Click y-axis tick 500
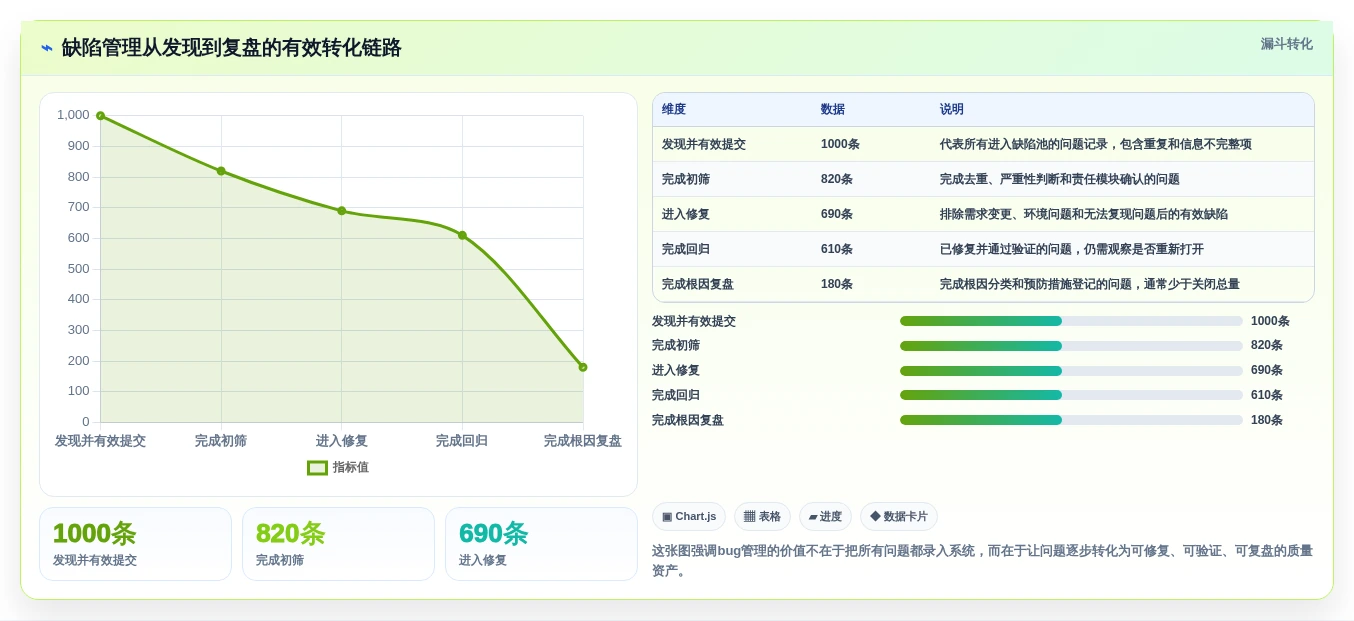 (78, 269)
